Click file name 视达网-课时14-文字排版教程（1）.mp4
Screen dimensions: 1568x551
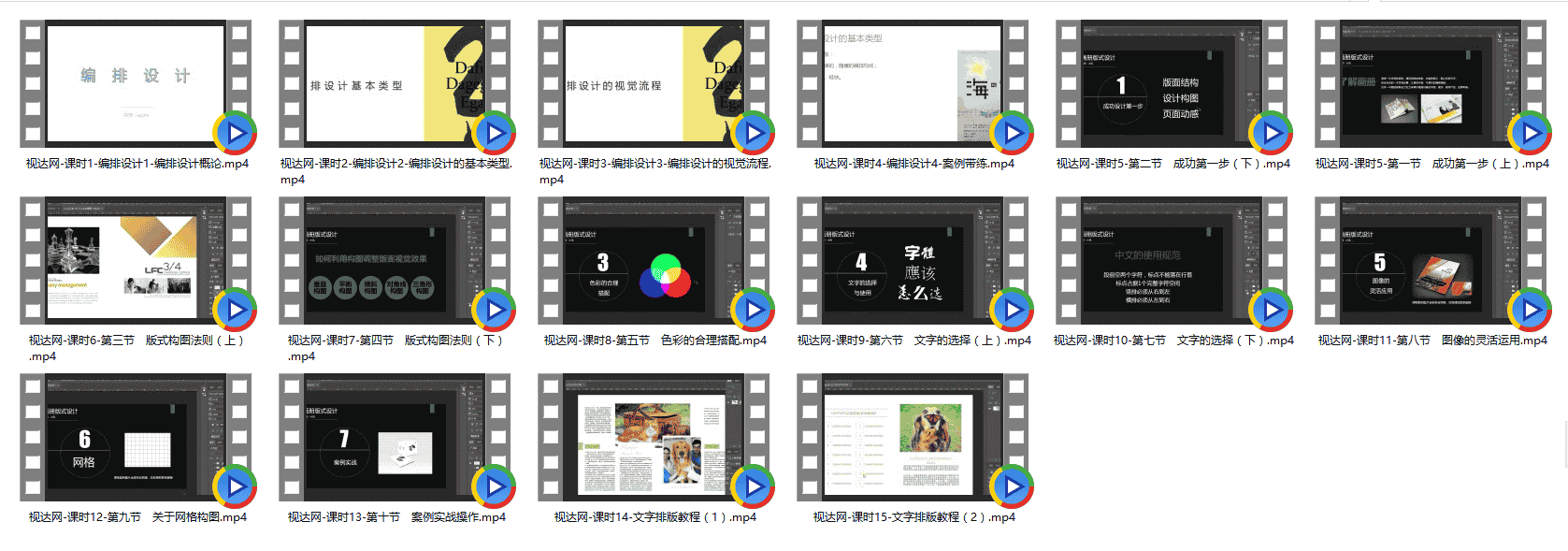[x=655, y=517]
